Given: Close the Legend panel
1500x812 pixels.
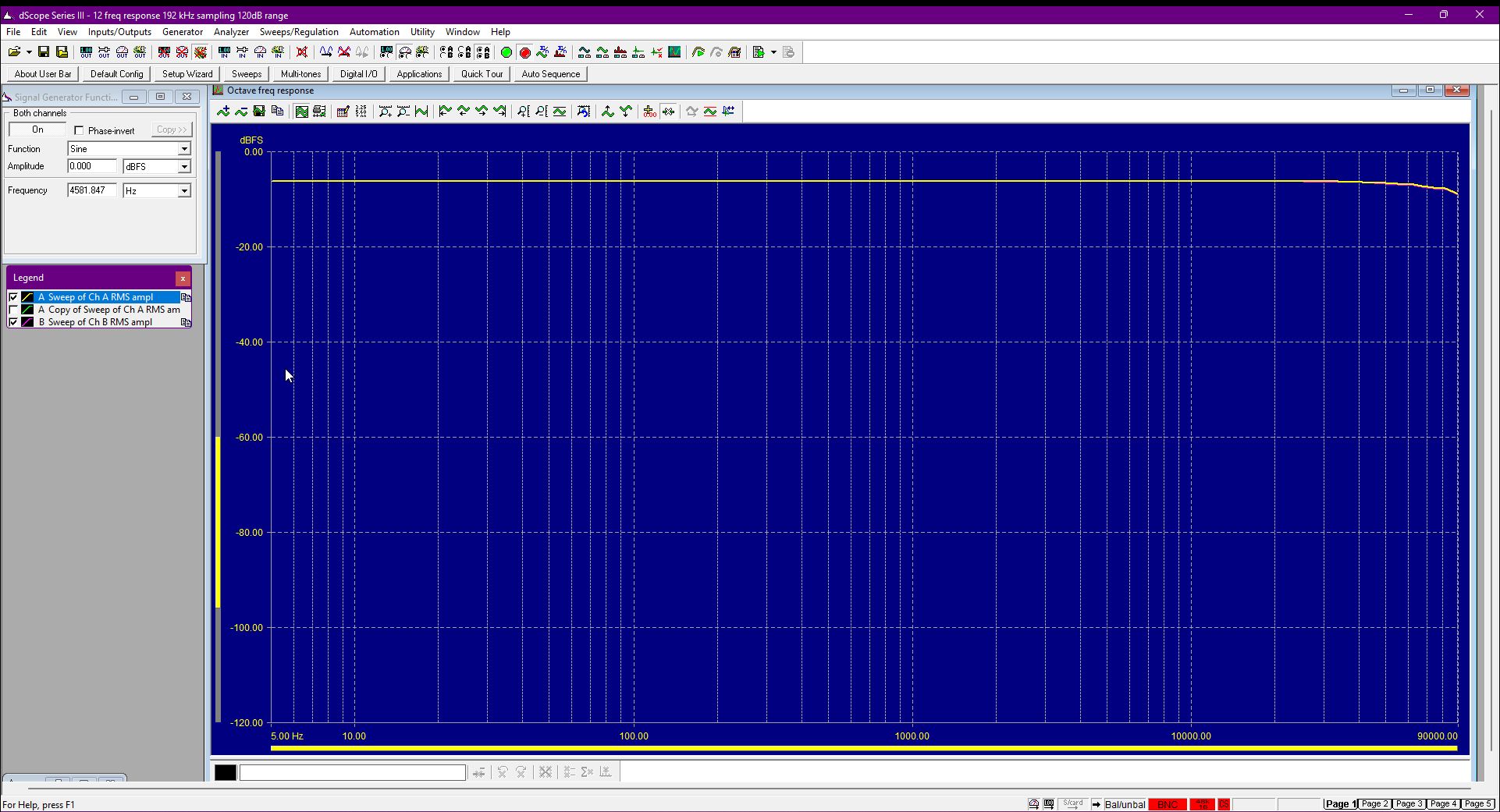Looking at the screenshot, I should [x=183, y=278].
